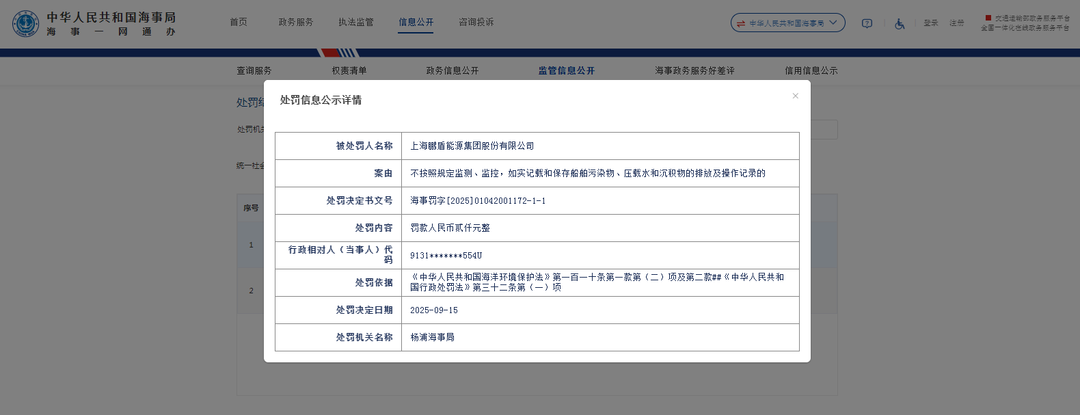The width and height of the screenshot is (1080, 415).
Task: Open the 信用信息公示 tab
Action: point(811,71)
